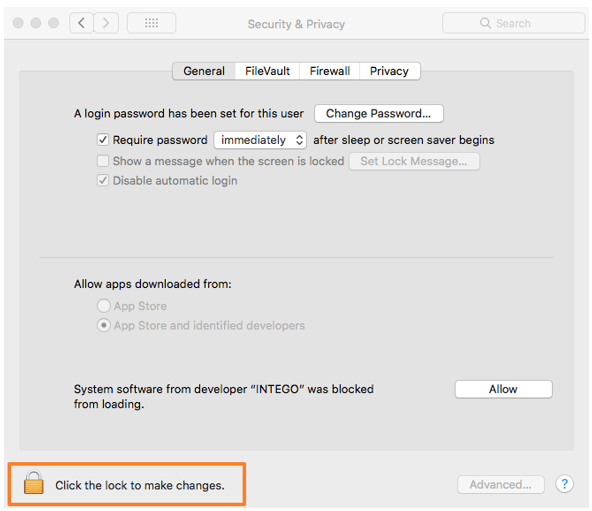Go back with the left arrow

pyautogui.click(x=82, y=23)
